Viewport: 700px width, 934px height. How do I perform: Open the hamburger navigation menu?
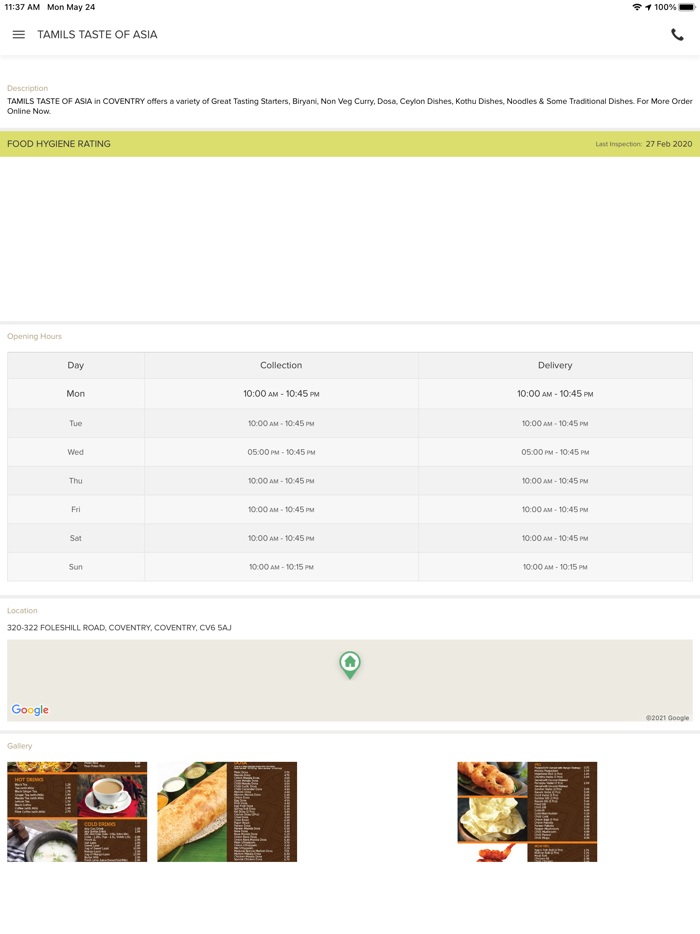pyautogui.click(x=18, y=35)
